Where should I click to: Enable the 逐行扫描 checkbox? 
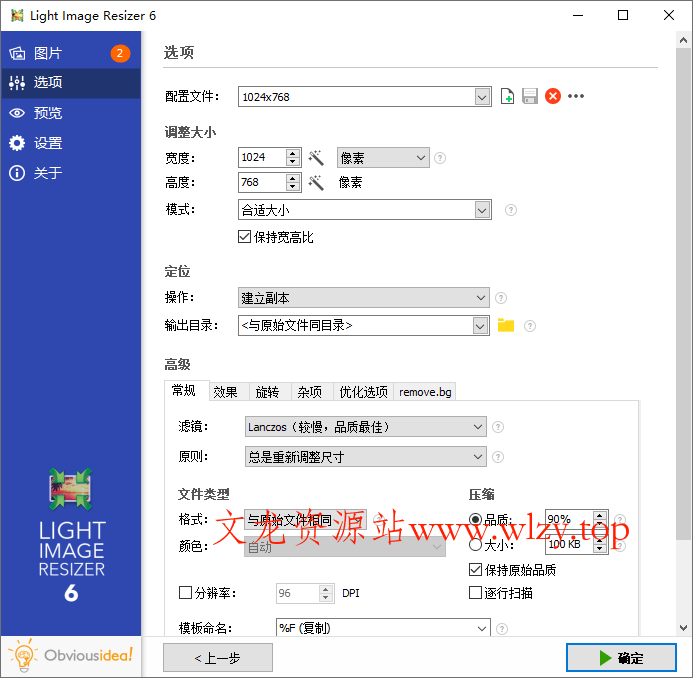tap(475, 592)
